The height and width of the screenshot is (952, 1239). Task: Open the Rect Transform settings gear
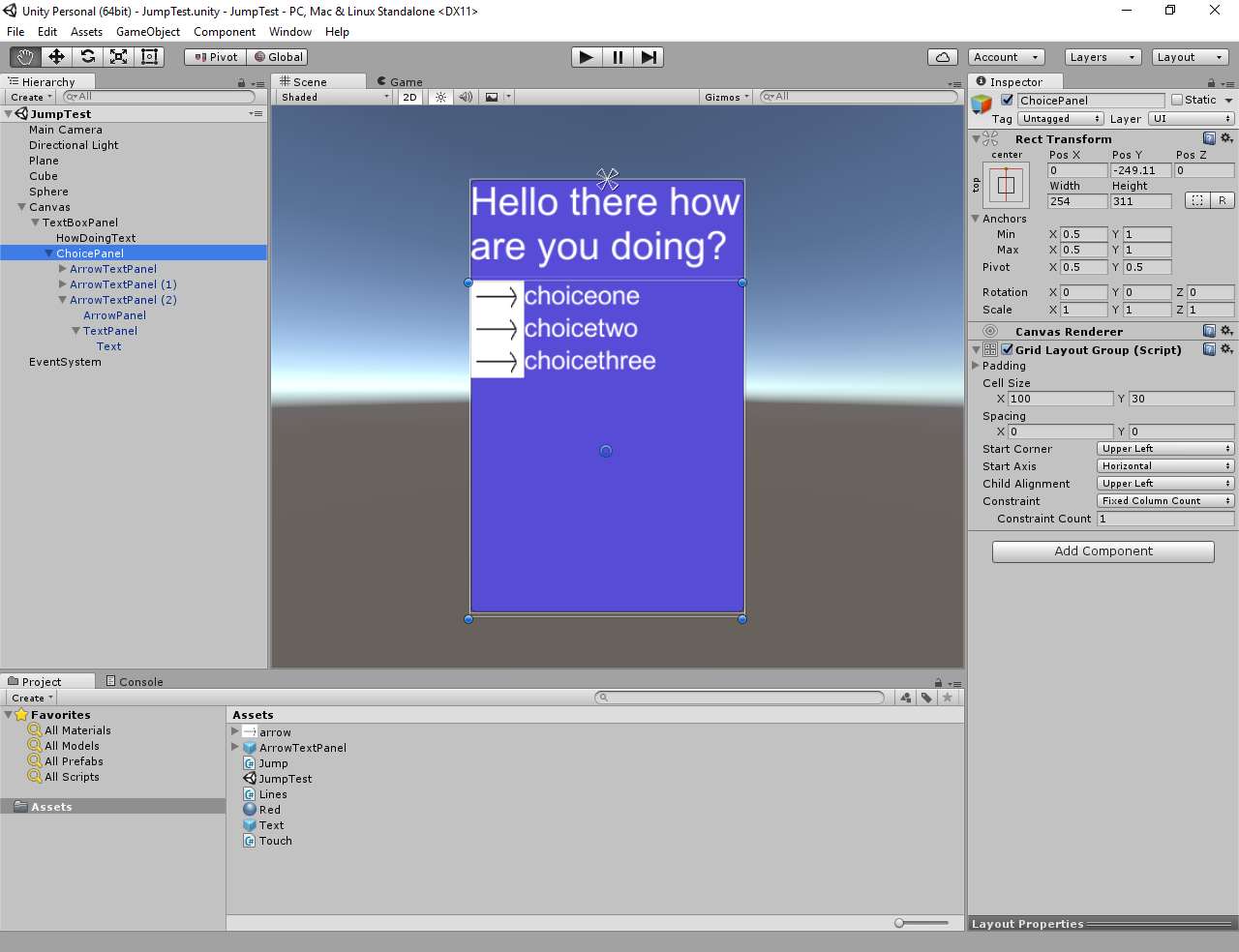click(x=1227, y=138)
